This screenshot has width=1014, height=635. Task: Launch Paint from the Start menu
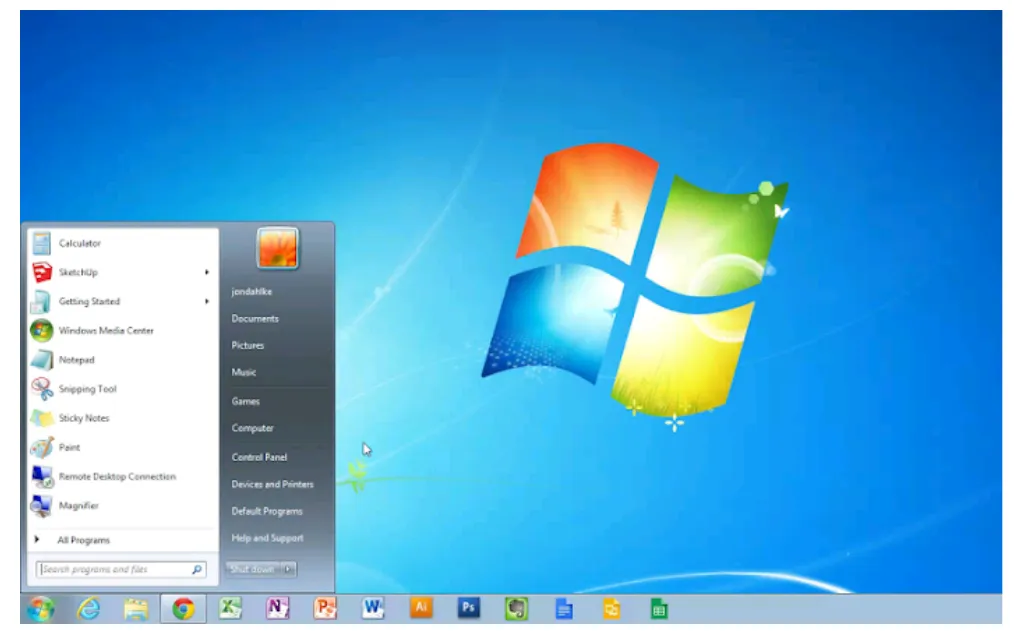122,447
